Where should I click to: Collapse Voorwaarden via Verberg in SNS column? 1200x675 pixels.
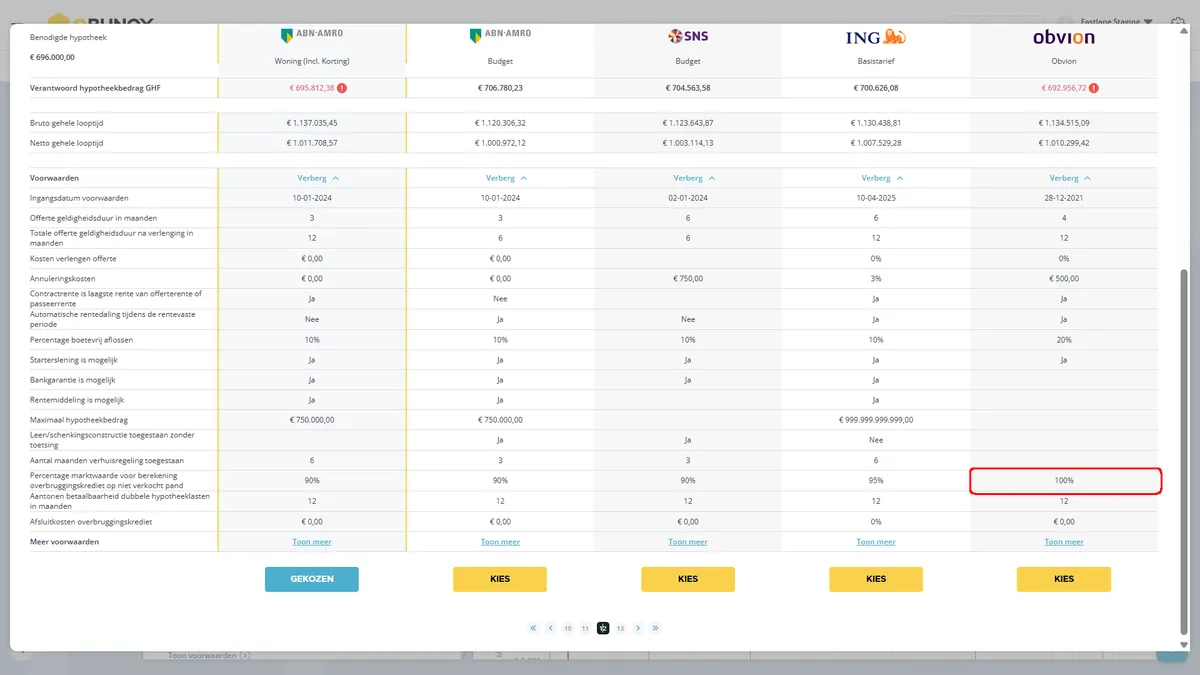[x=688, y=178]
